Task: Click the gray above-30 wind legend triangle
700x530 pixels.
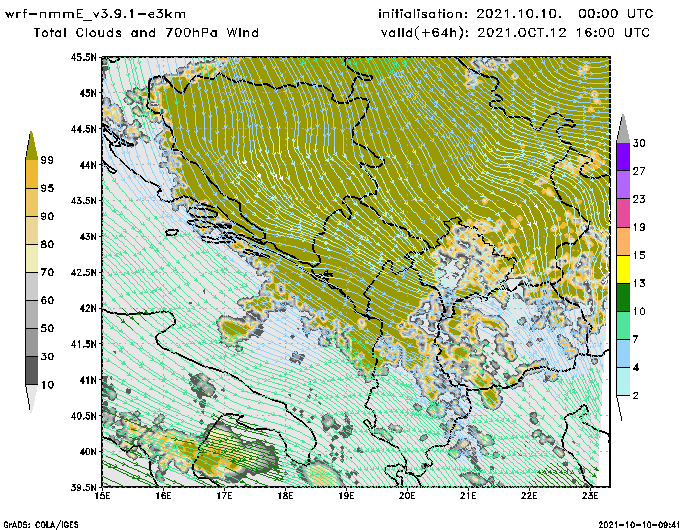Action: click(x=623, y=129)
